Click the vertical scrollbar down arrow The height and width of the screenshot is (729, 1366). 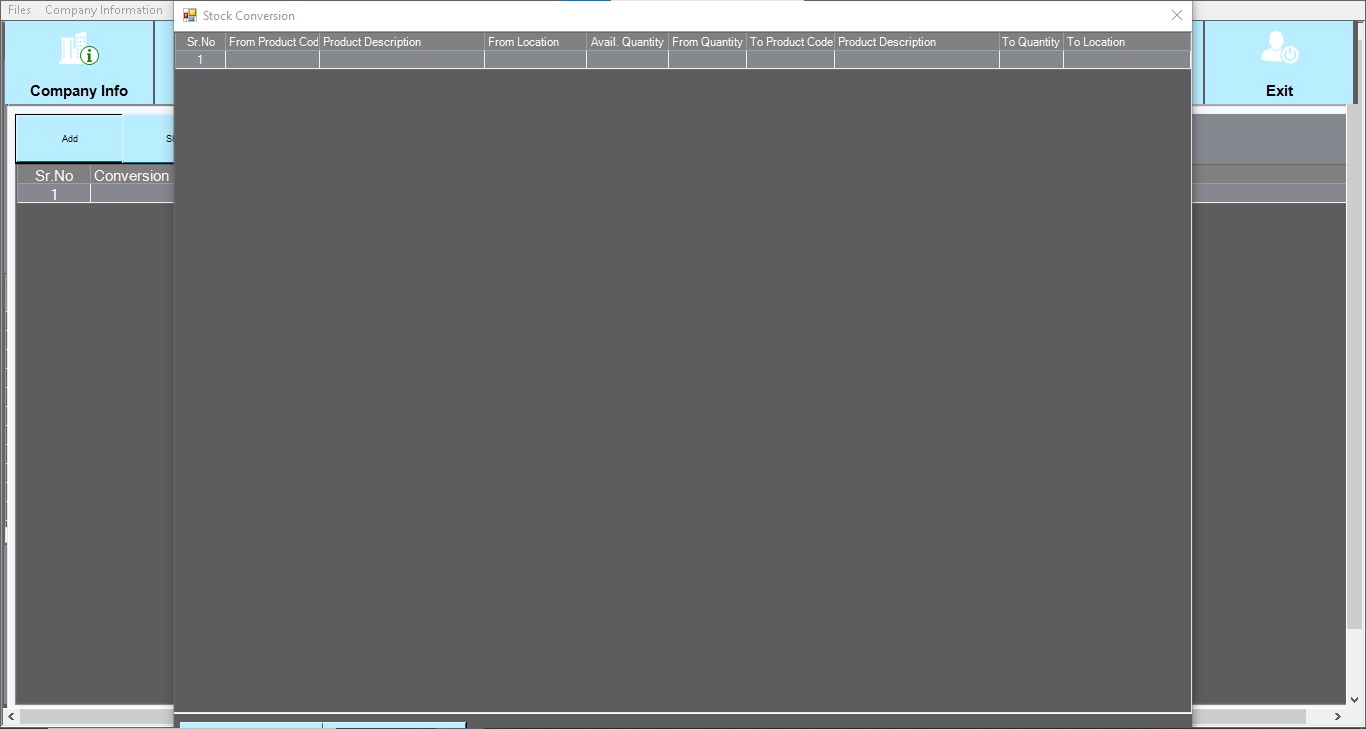point(1355,700)
